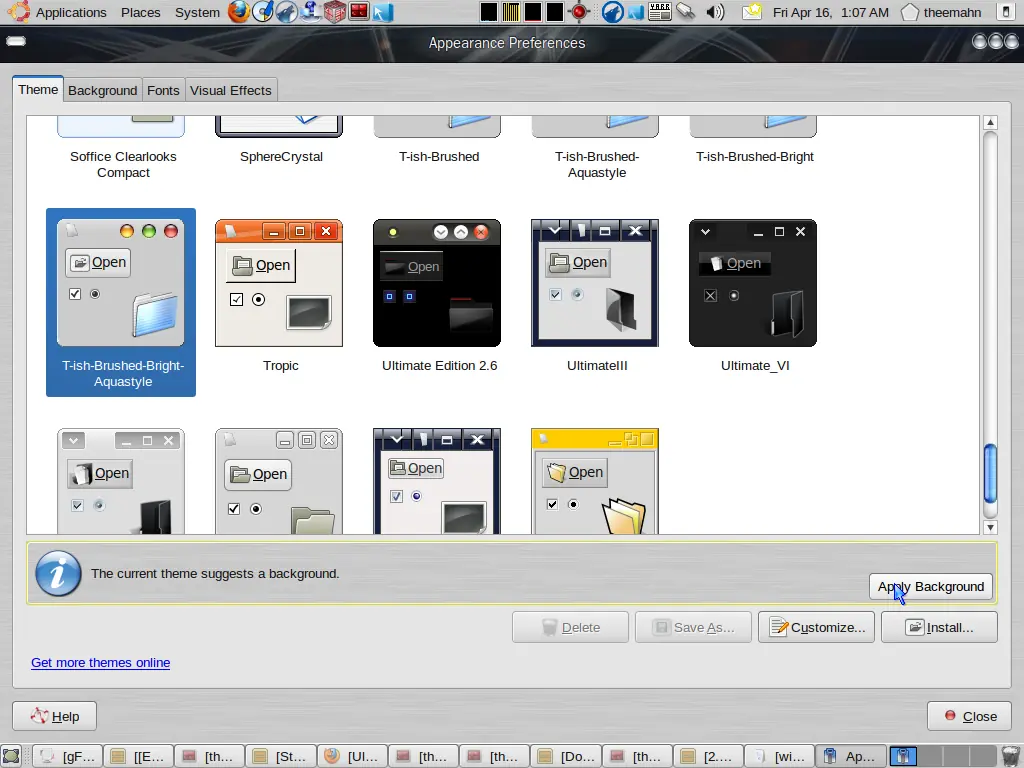Open the mail envelope notification icon
Screen dimensions: 1024x768
pyautogui.click(x=752, y=12)
